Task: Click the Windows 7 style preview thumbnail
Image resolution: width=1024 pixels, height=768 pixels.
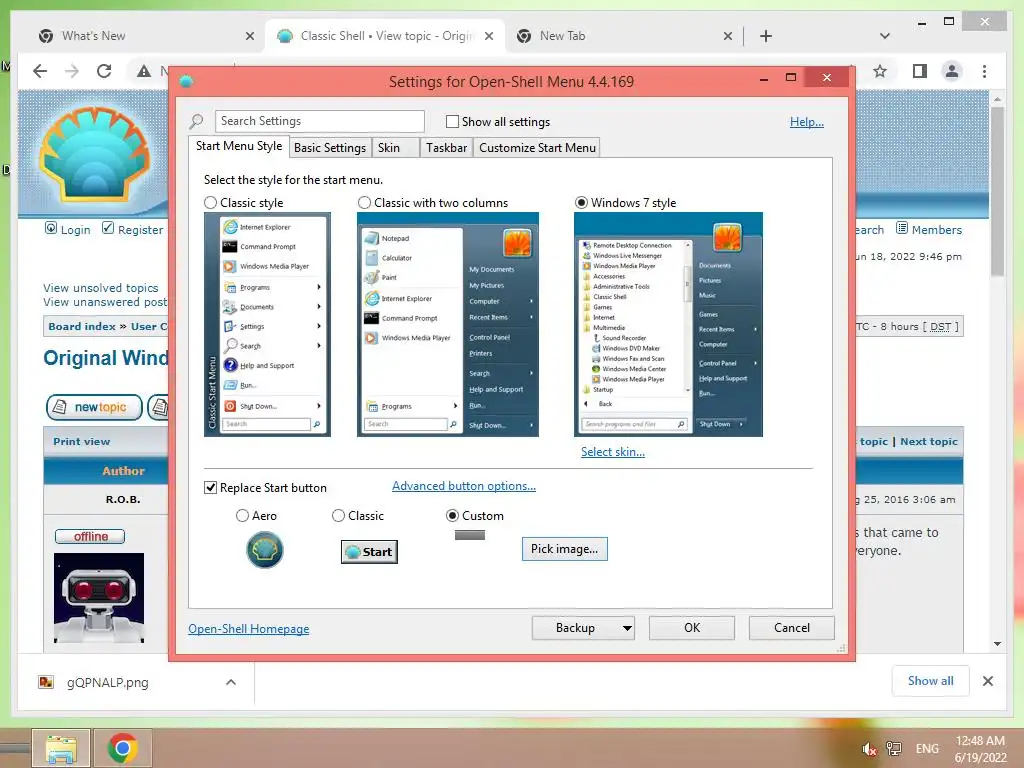Action: click(668, 325)
